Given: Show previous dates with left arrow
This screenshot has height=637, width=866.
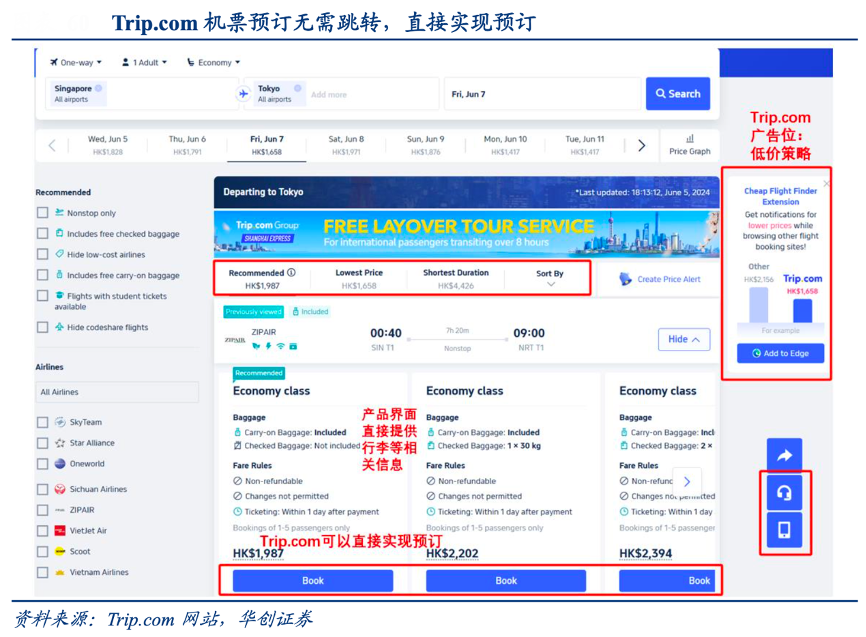Looking at the screenshot, I should click(x=52, y=146).
